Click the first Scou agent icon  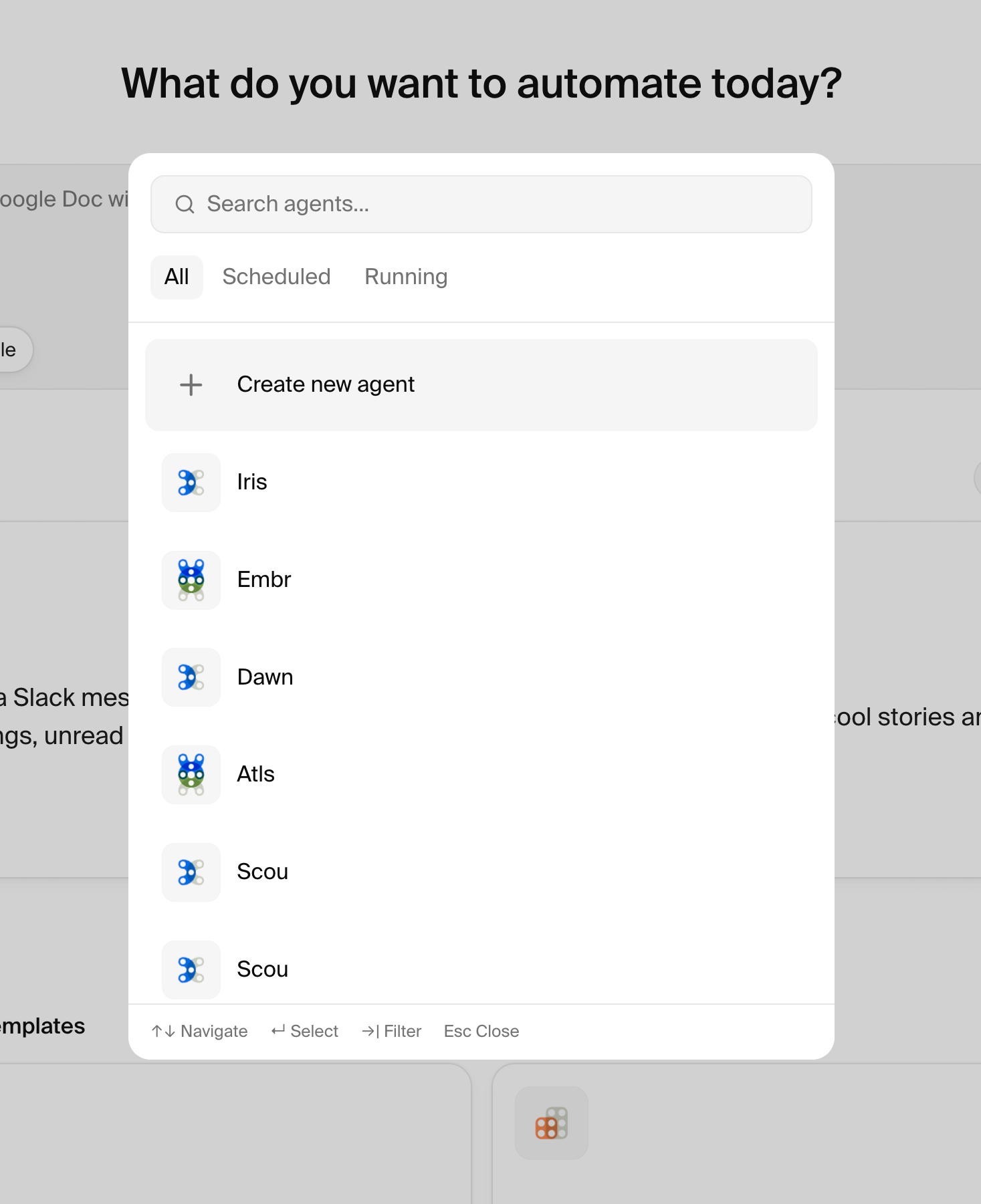[191, 872]
